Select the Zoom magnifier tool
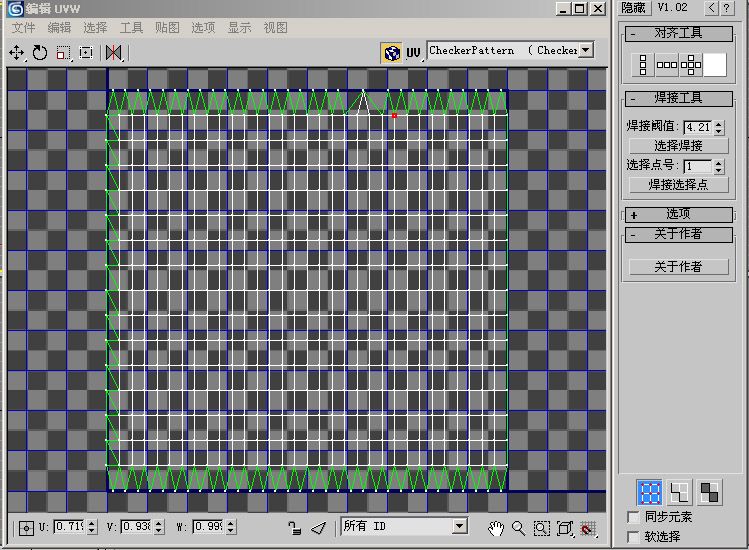749x550 pixels. (x=518, y=528)
